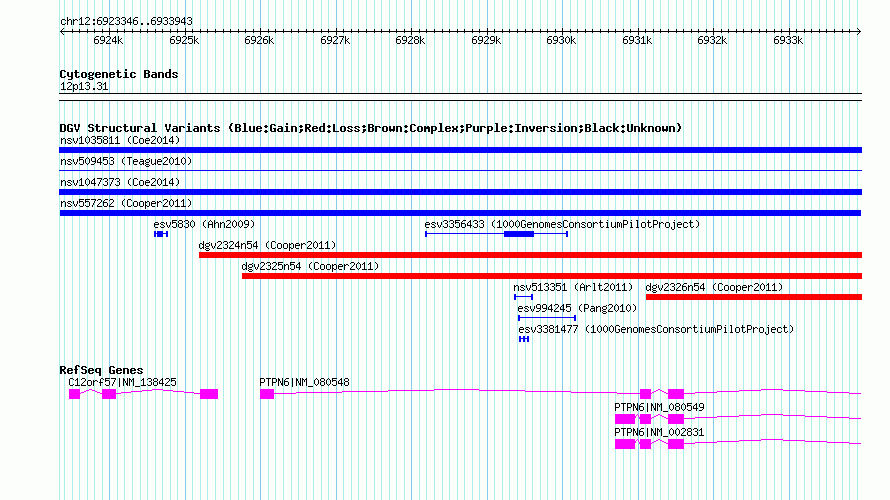Select the 12p13.31 band label
Screen dimensions: 890x500
point(84,87)
